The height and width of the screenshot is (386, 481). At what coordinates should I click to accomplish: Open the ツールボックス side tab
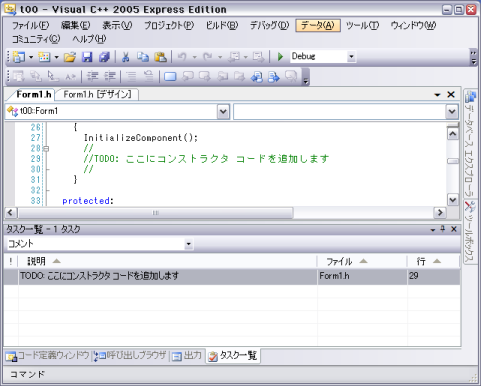[470, 232]
